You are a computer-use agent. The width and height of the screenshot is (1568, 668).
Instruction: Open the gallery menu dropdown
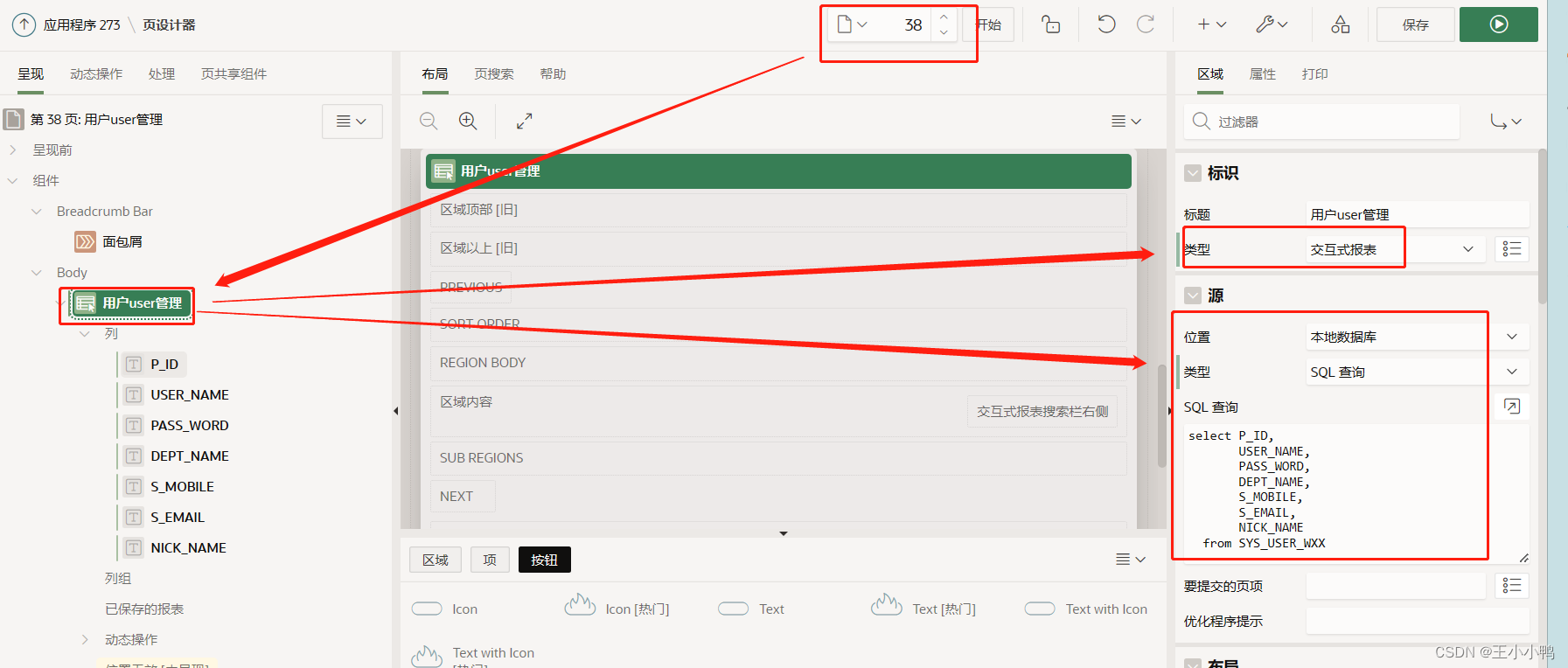click(x=1131, y=560)
